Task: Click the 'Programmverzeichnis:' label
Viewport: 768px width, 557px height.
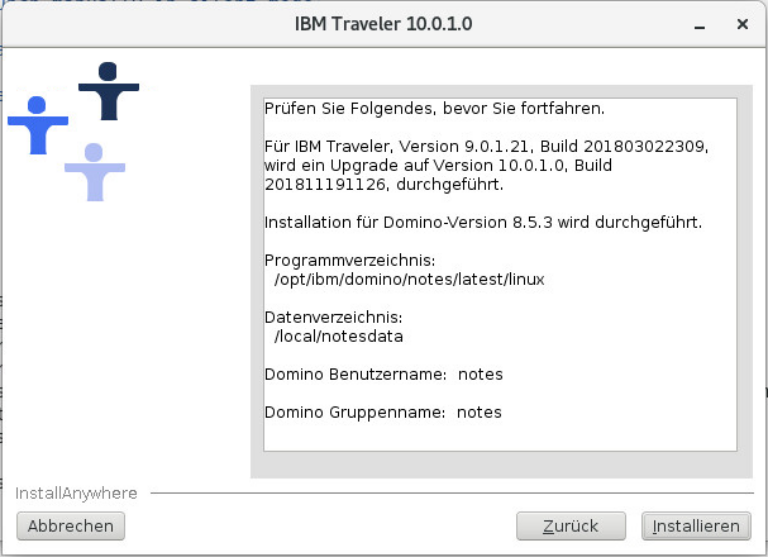Action: pos(350,261)
